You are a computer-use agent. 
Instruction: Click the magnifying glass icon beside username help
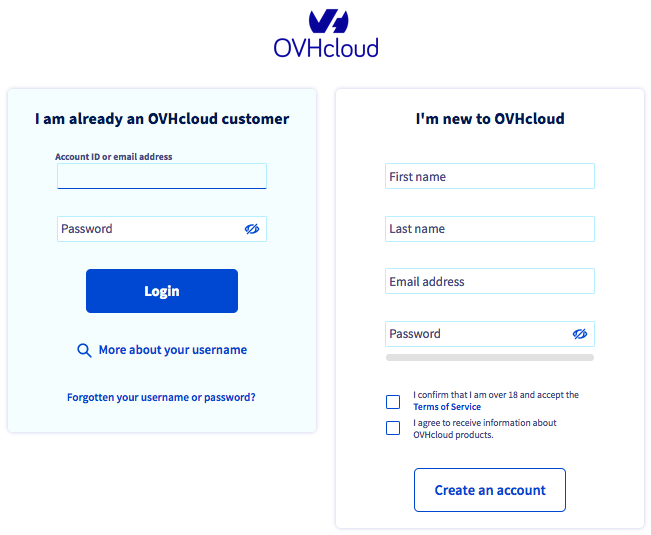[85, 351]
